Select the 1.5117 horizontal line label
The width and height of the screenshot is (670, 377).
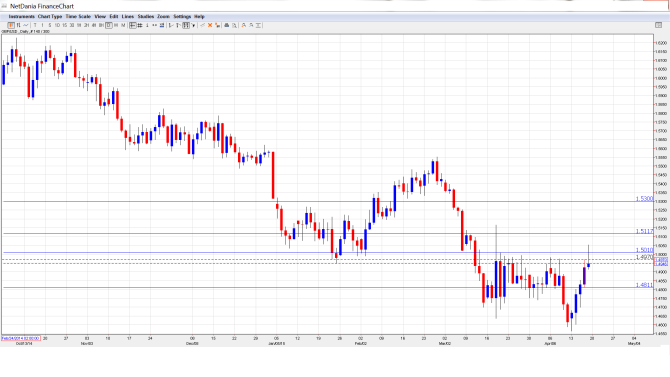pos(644,231)
